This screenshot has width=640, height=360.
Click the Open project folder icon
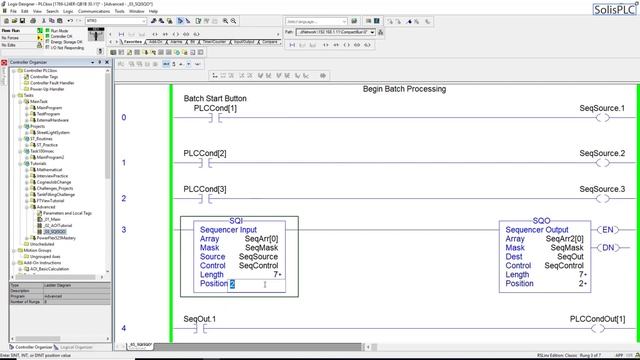(14, 21)
